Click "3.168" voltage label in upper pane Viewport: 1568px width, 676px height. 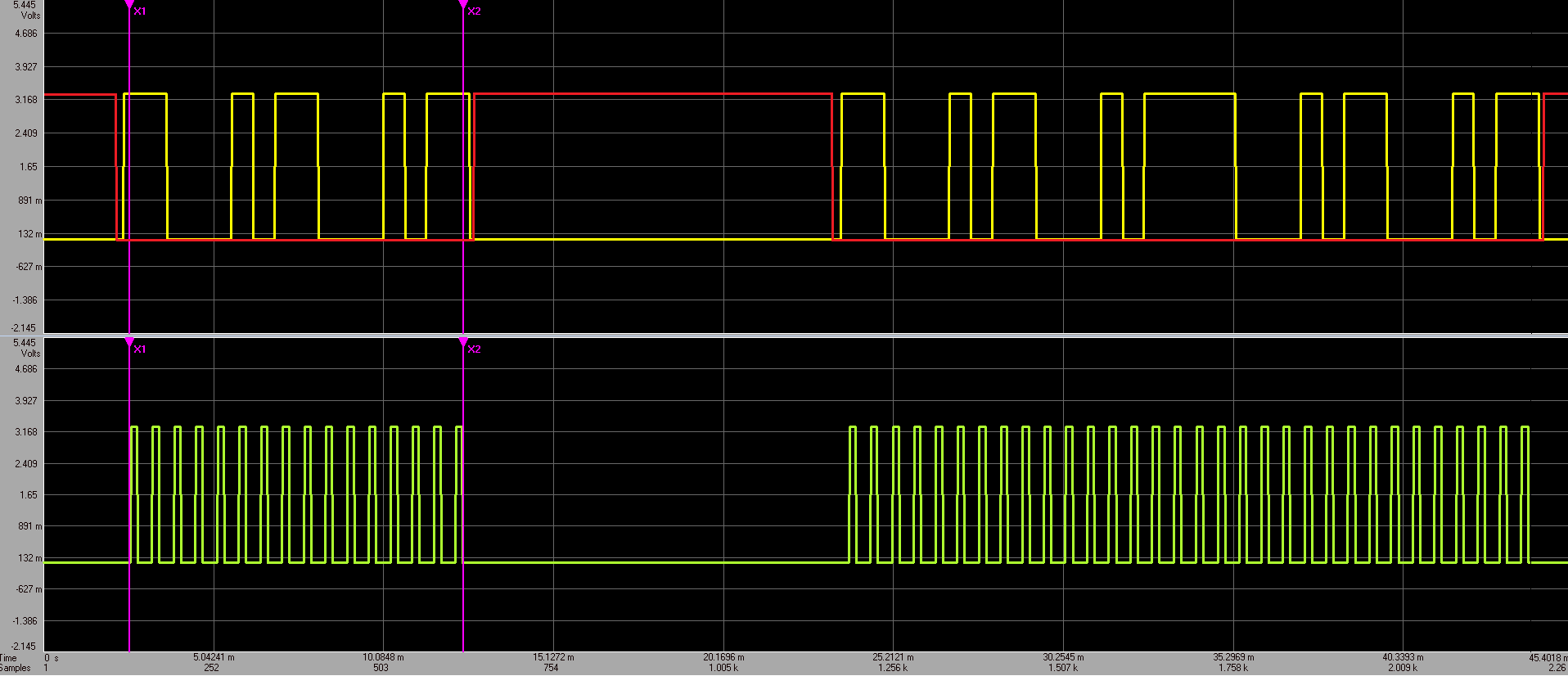point(26,100)
